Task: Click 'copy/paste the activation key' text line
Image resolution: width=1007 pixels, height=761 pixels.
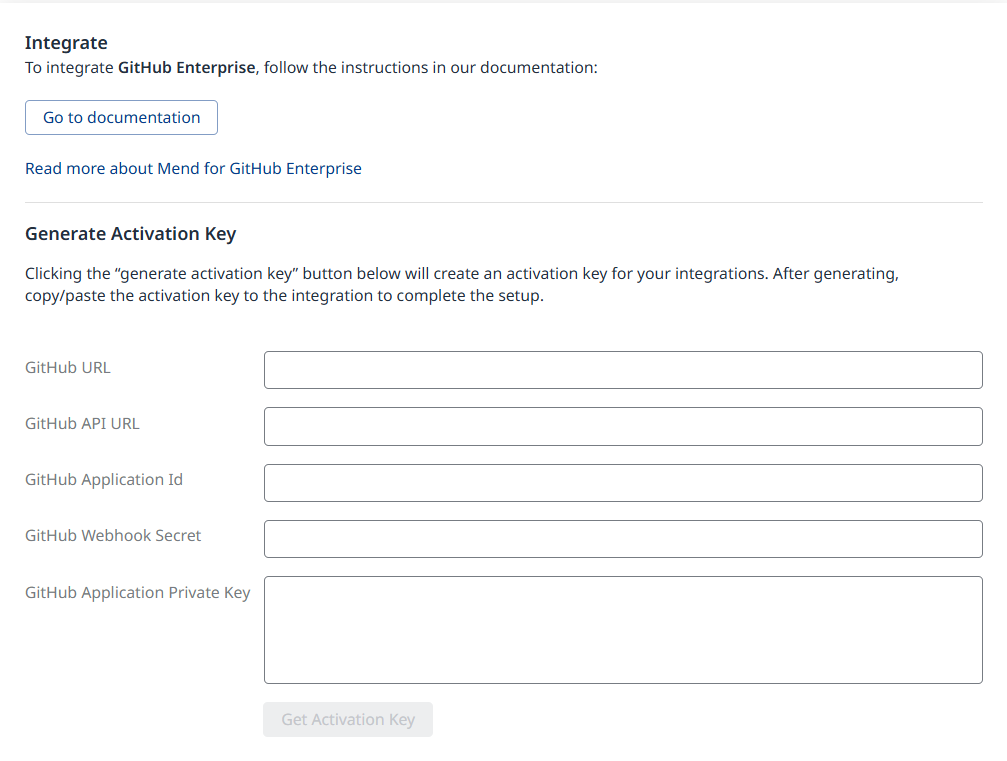Action: tap(284, 296)
